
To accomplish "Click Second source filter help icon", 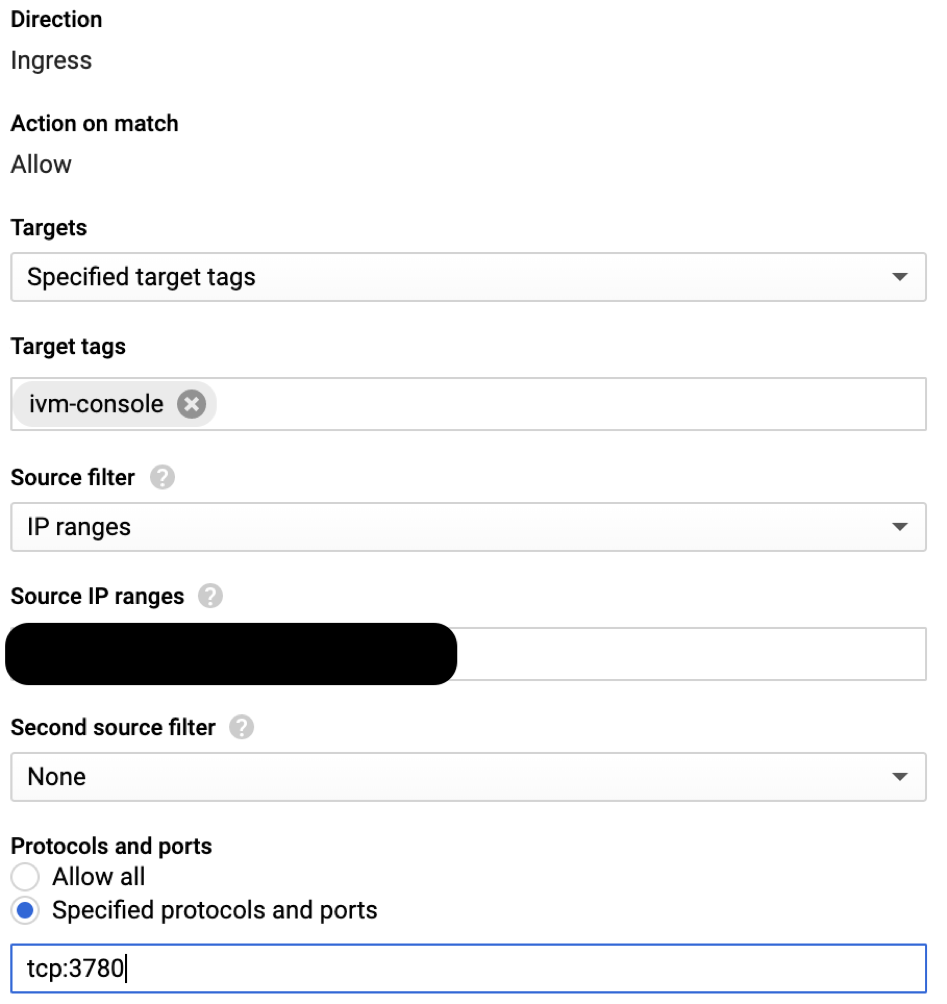I will pyautogui.click(x=241, y=728).
